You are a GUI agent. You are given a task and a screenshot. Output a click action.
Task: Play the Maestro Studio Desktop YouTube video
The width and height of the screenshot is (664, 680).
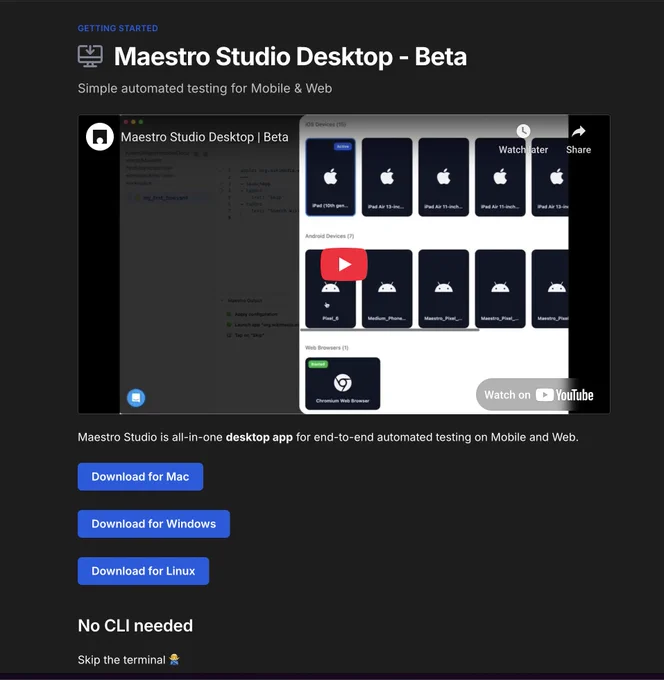point(344,264)
